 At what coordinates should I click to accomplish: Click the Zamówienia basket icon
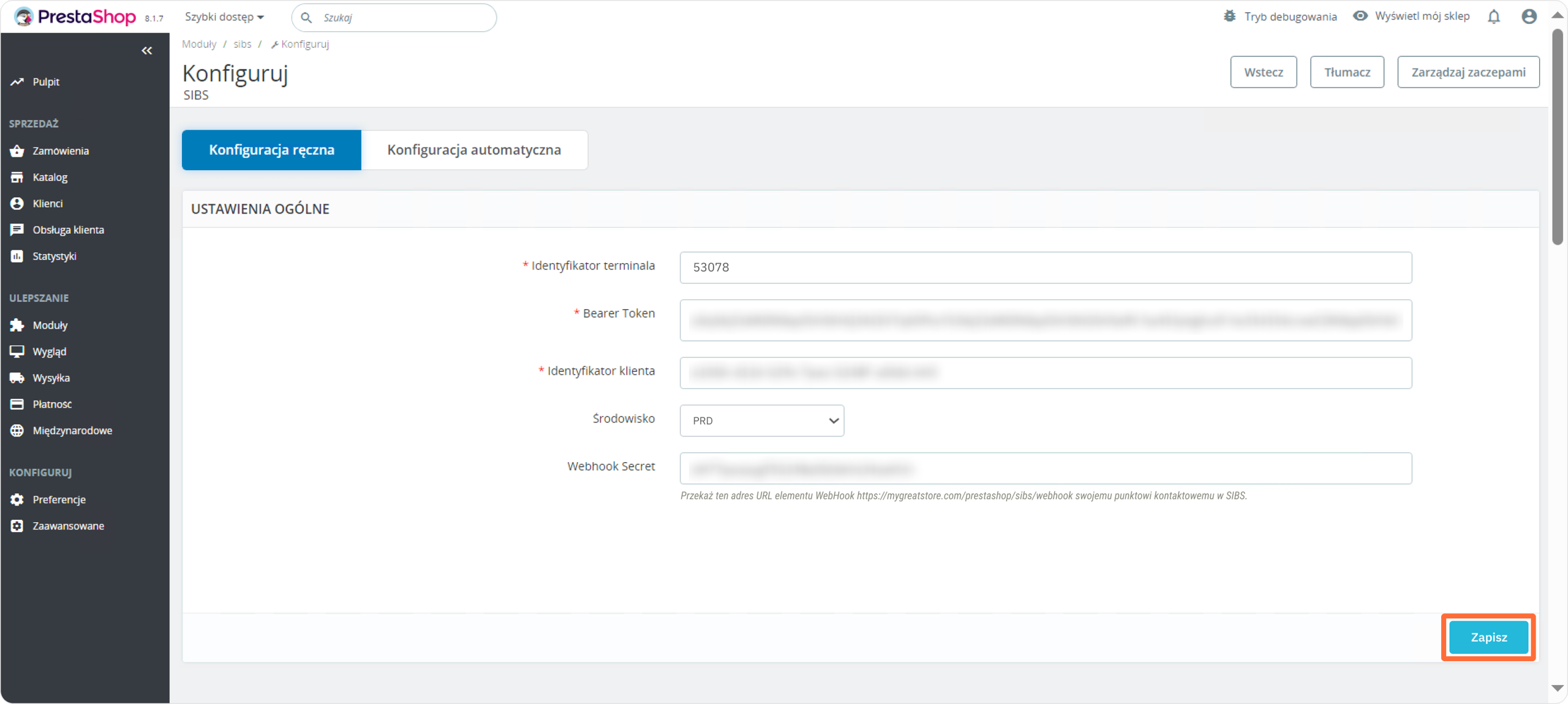[x=17, y=151]
